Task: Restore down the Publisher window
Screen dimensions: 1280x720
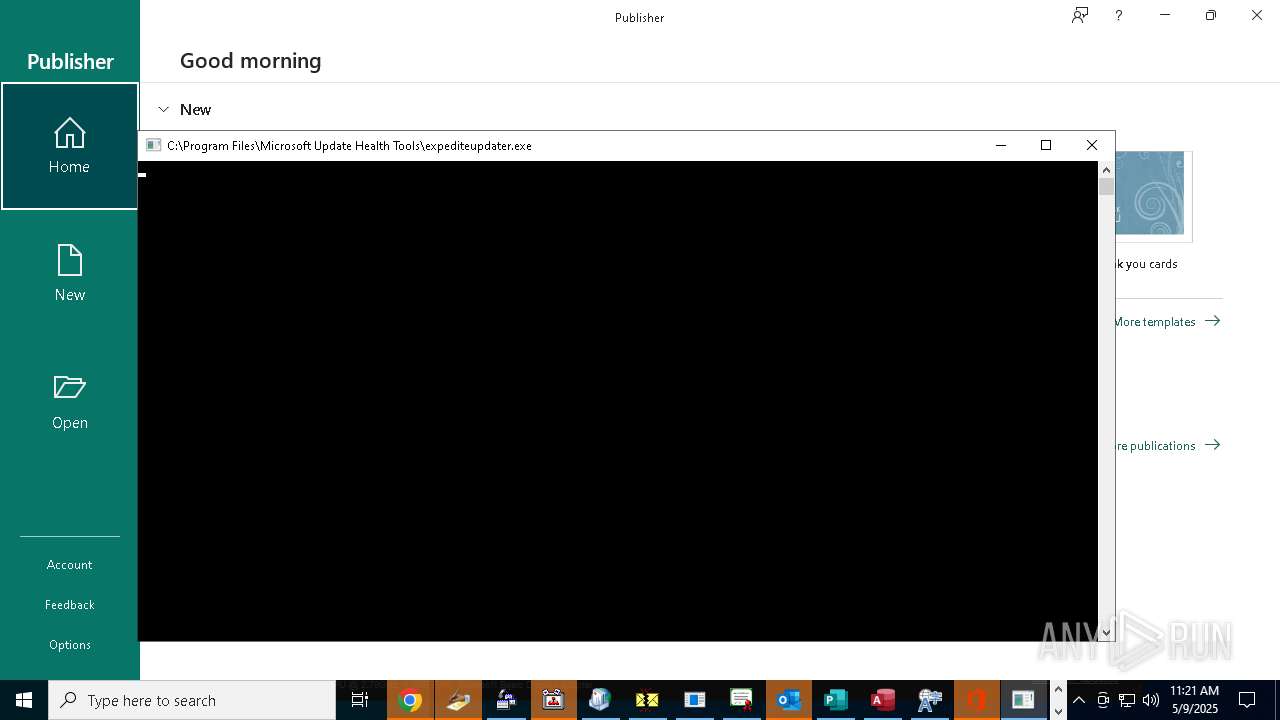Action: pyautogui.click(x=1211, y=15)
